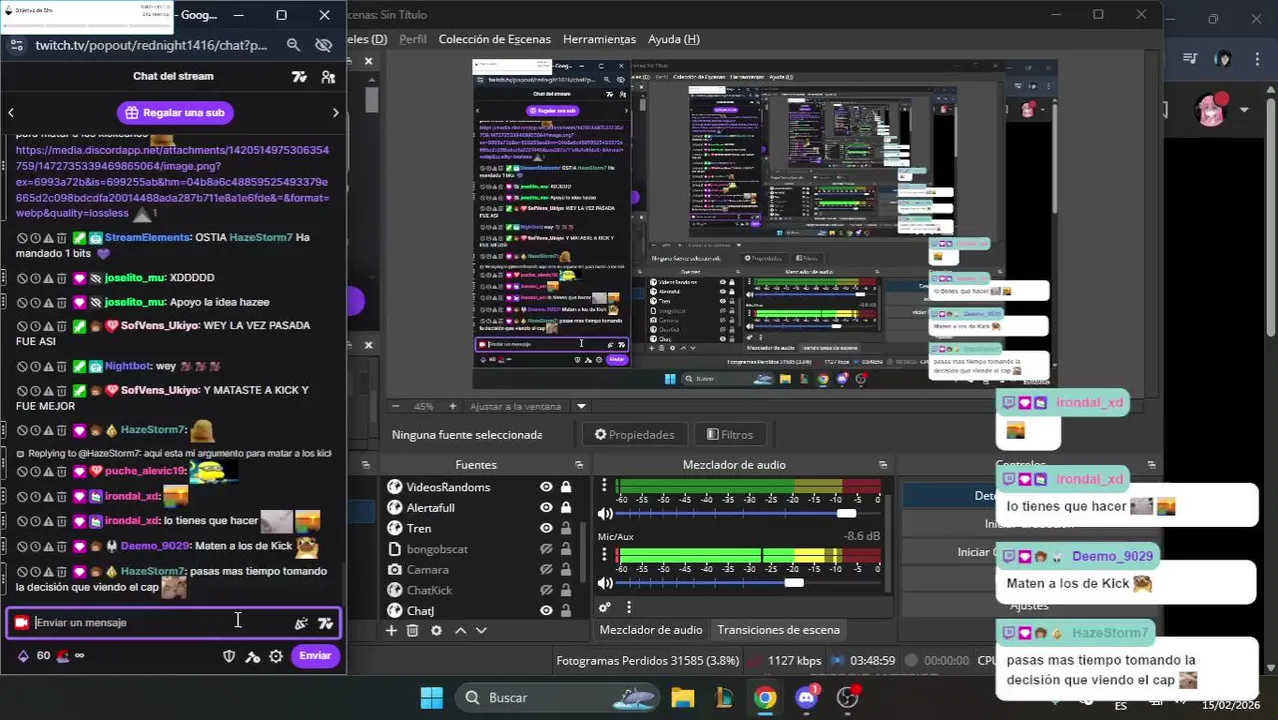Zoom out preview with minus icon

pos(396,406)
